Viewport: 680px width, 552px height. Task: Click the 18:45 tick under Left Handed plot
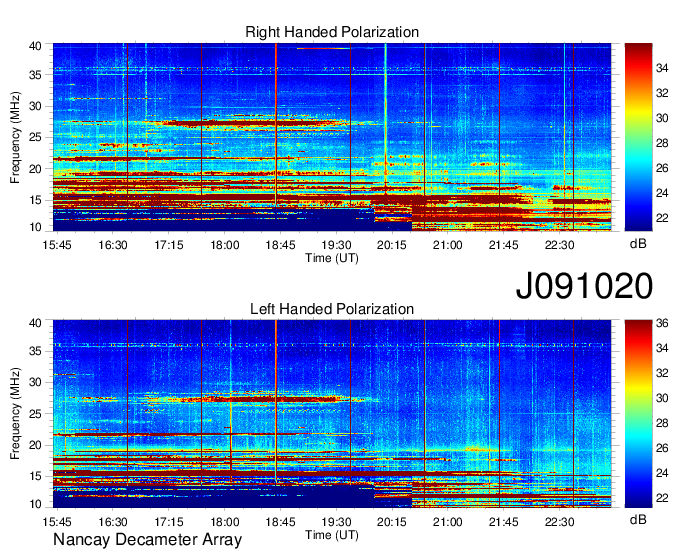280,522
